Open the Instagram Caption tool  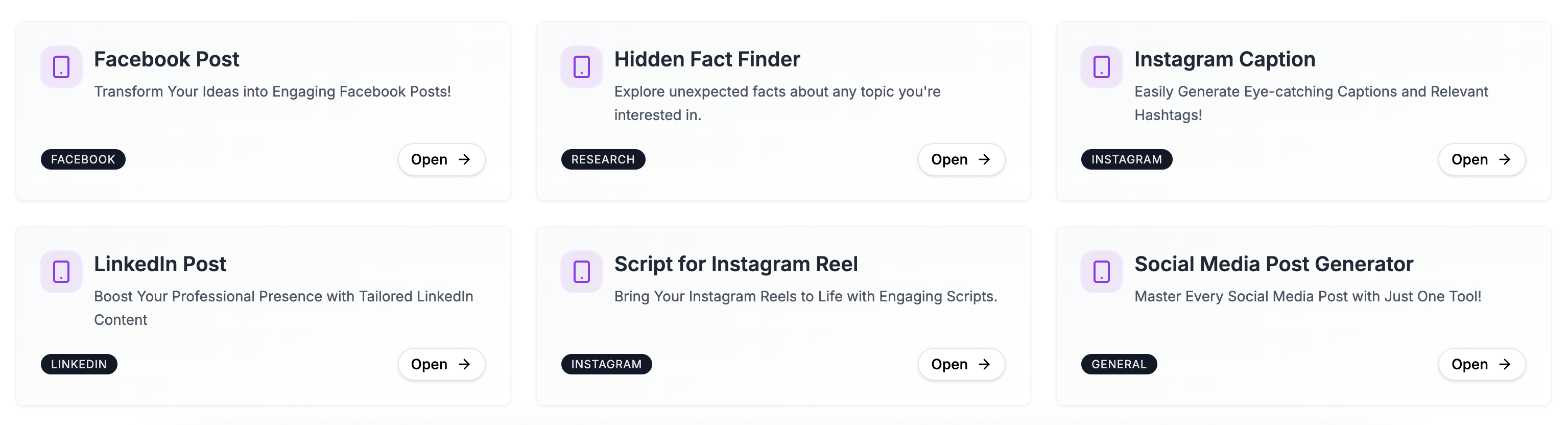(x=1482, y=159)
